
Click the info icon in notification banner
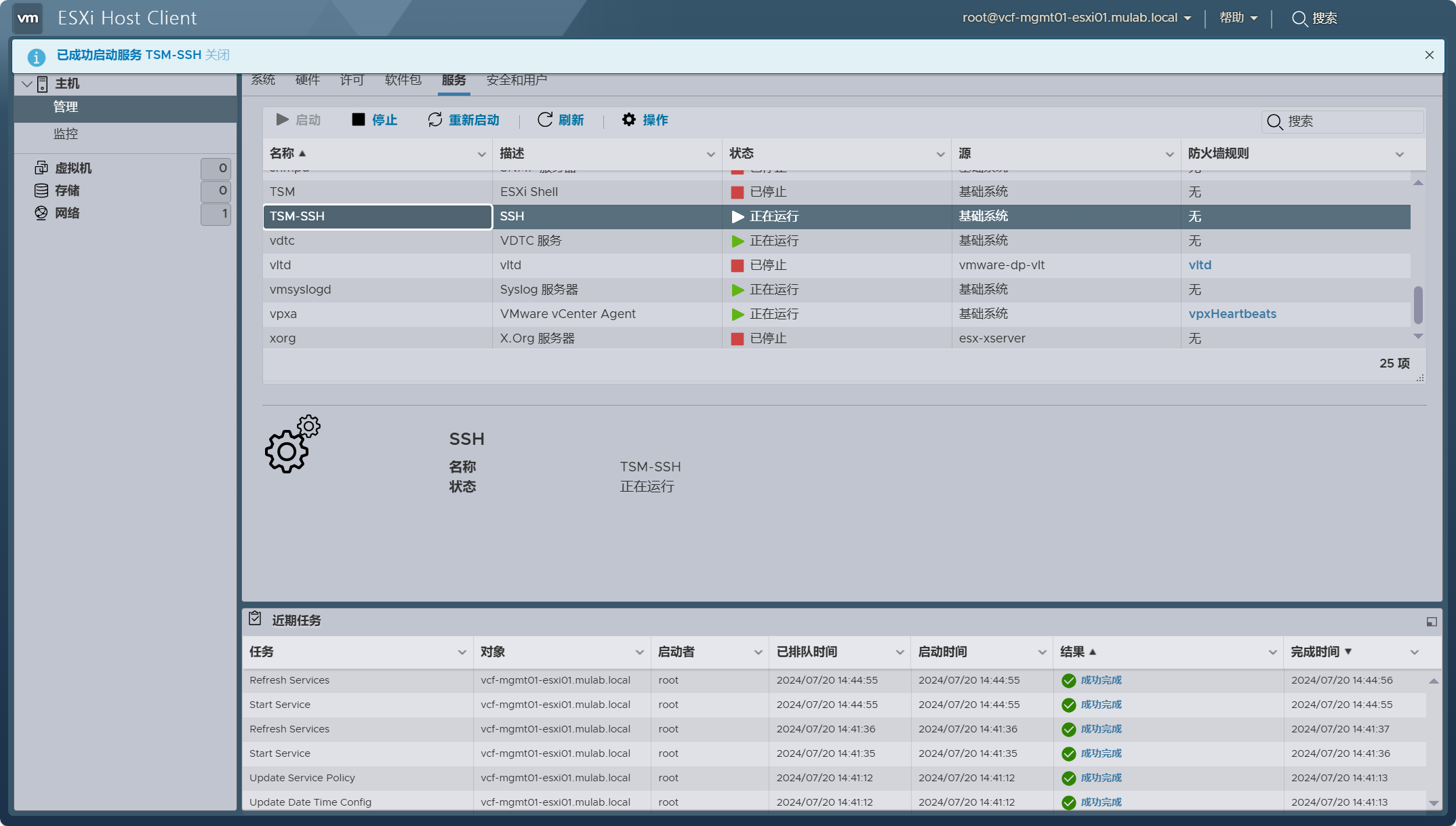(37, 57)
